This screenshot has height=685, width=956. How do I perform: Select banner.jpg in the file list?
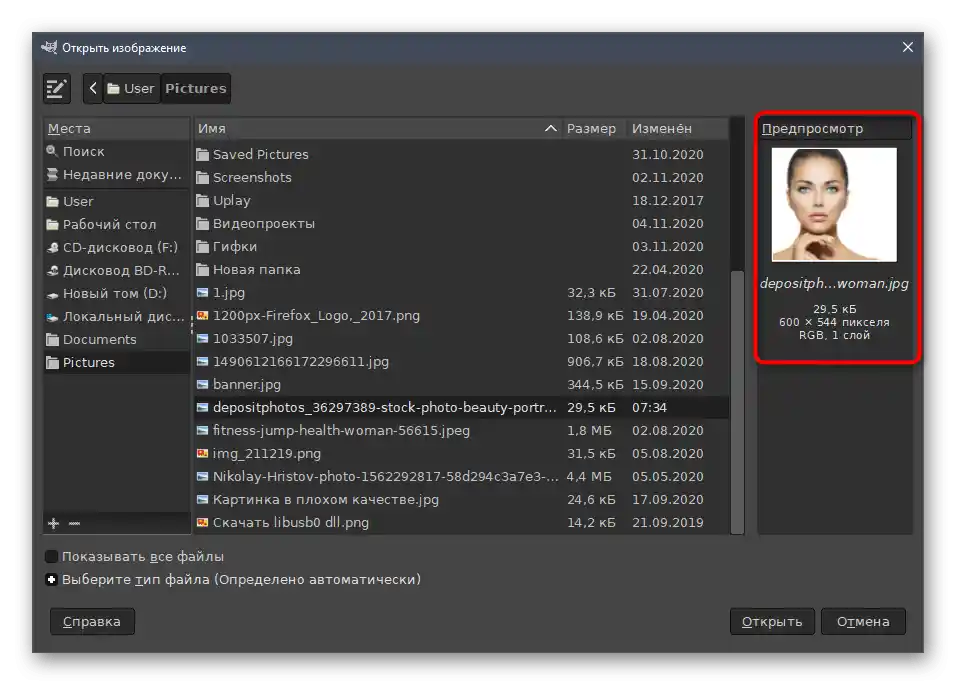point(462,385)
